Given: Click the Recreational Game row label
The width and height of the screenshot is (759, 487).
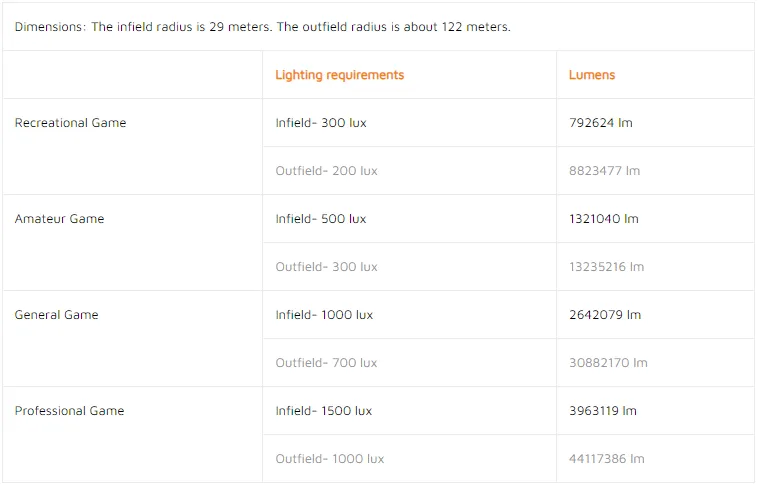Looking at the screenshot, I should tap(70, 123).
